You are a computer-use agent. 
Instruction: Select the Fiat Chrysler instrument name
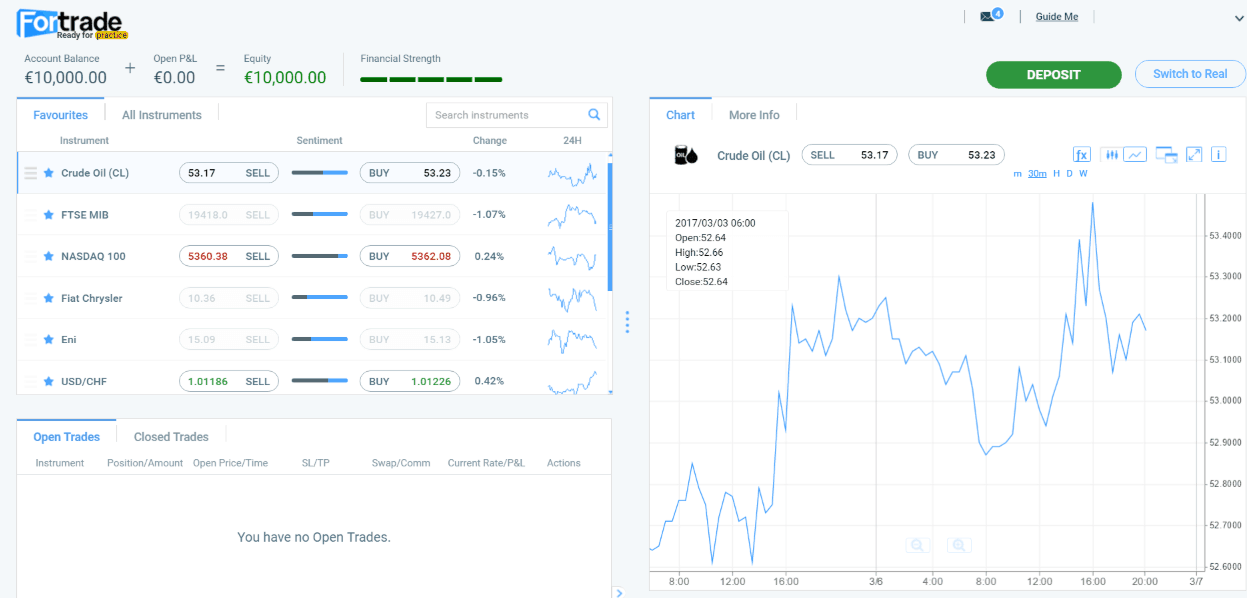click(x=92, y=298)
